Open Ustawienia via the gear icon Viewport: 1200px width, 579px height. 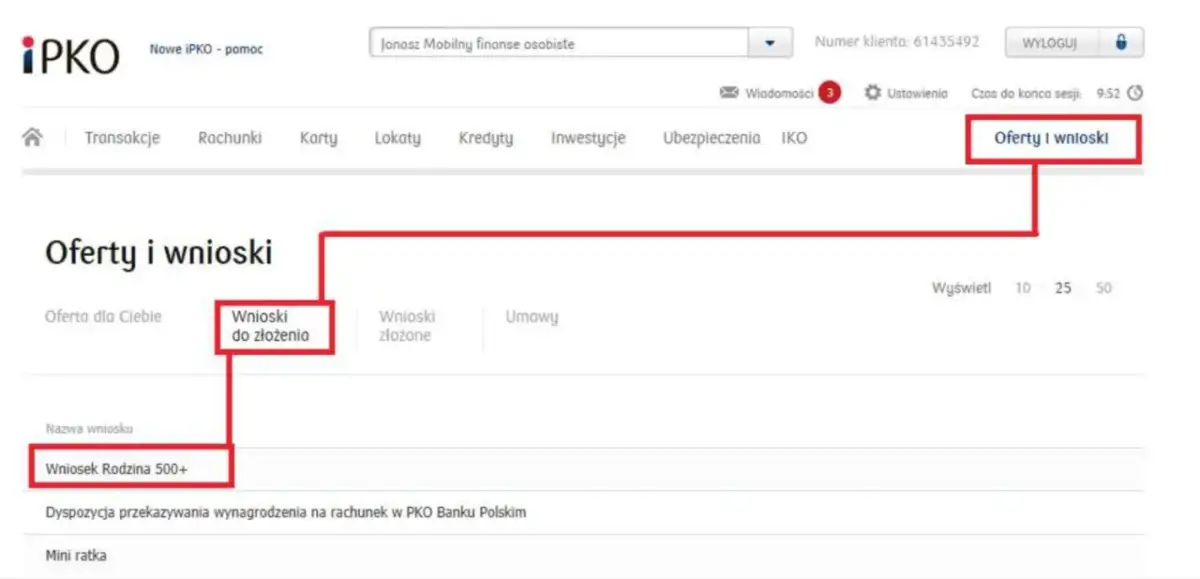coord(873,92)
